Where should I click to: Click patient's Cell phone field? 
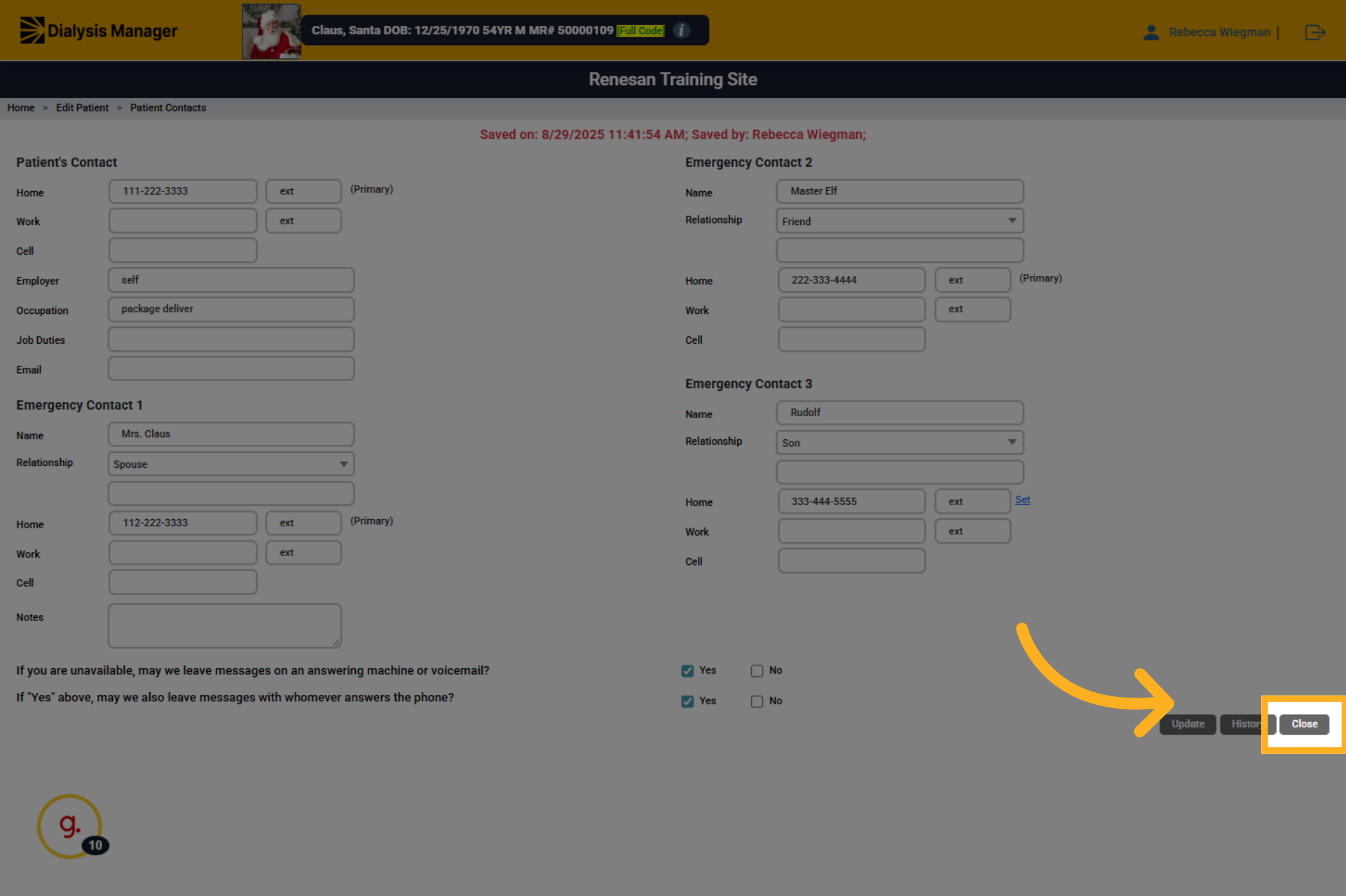point(183,250)
